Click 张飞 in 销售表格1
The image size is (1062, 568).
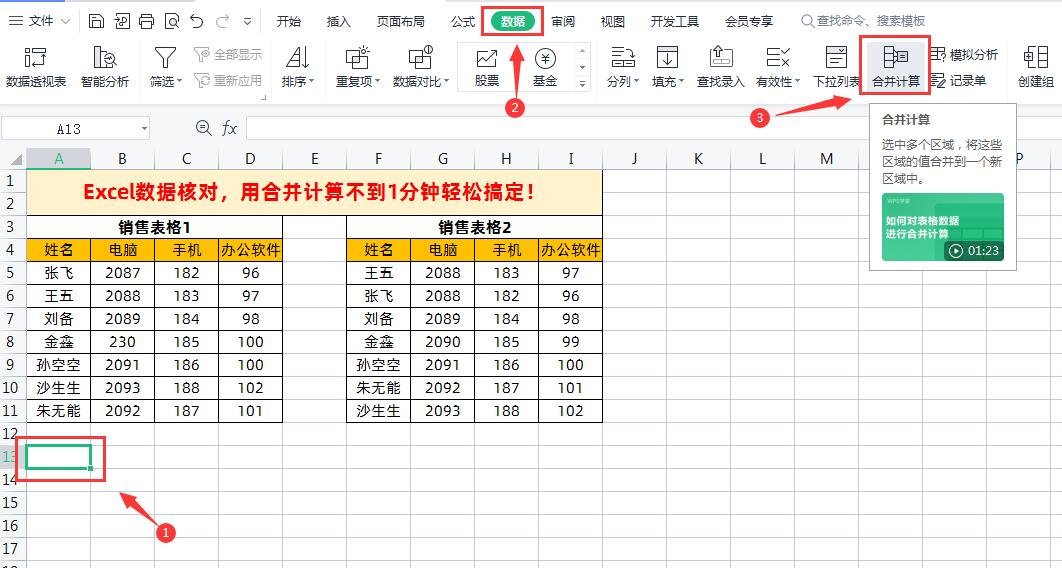pos(58,273)
